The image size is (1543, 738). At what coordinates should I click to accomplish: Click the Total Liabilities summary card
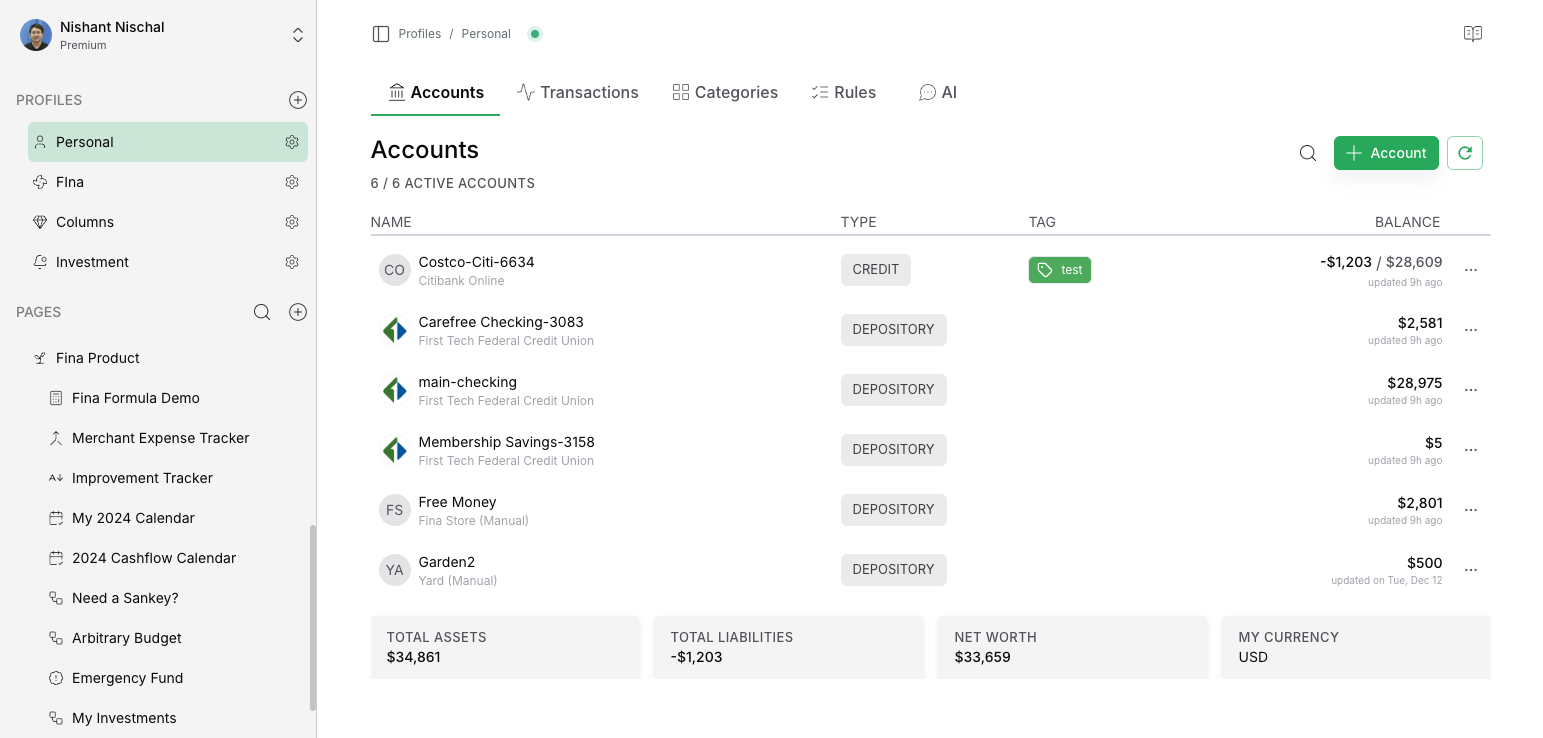789,647
